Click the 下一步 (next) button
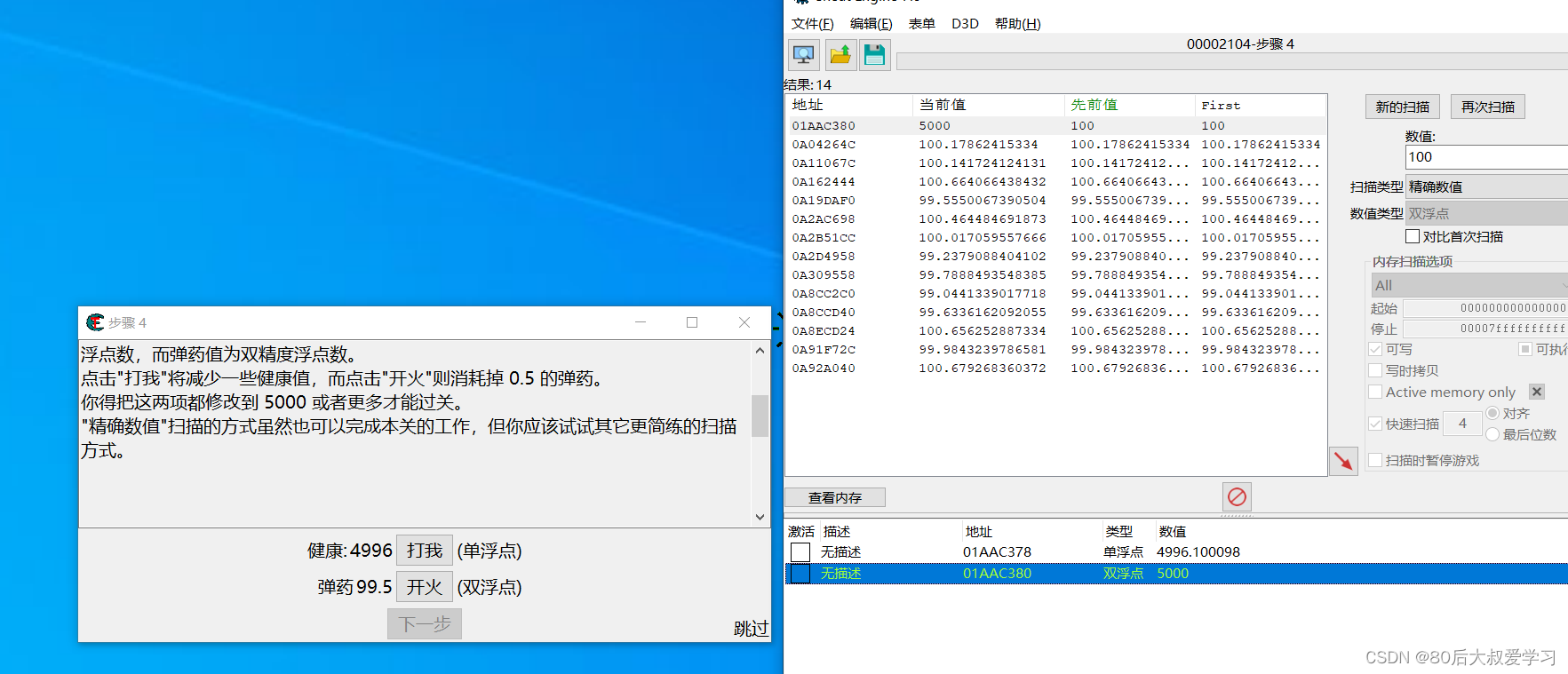Image resolution: width=1568 pixels, height=674 pixels. click(x=425, y=624)
